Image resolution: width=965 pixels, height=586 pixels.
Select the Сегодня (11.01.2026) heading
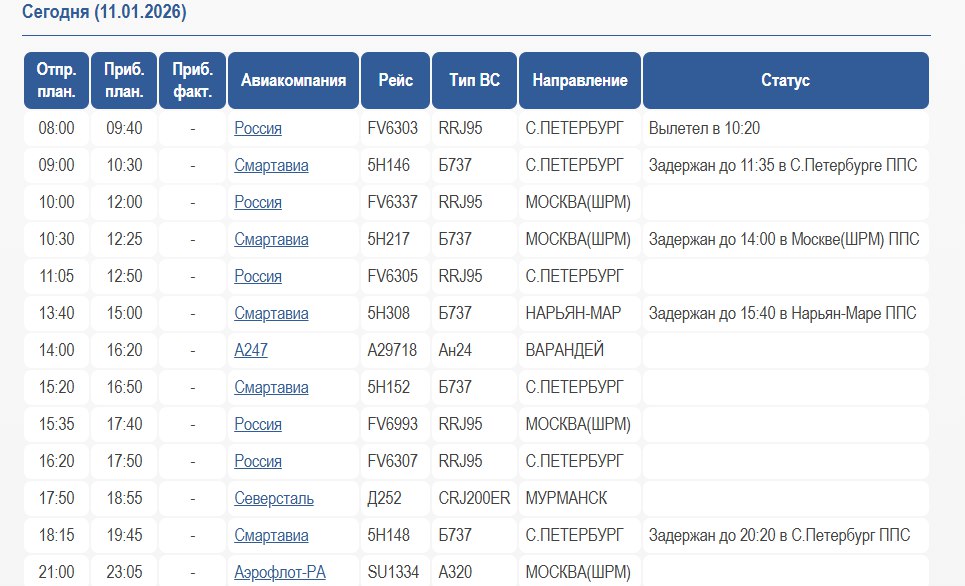tap(104, 13)
